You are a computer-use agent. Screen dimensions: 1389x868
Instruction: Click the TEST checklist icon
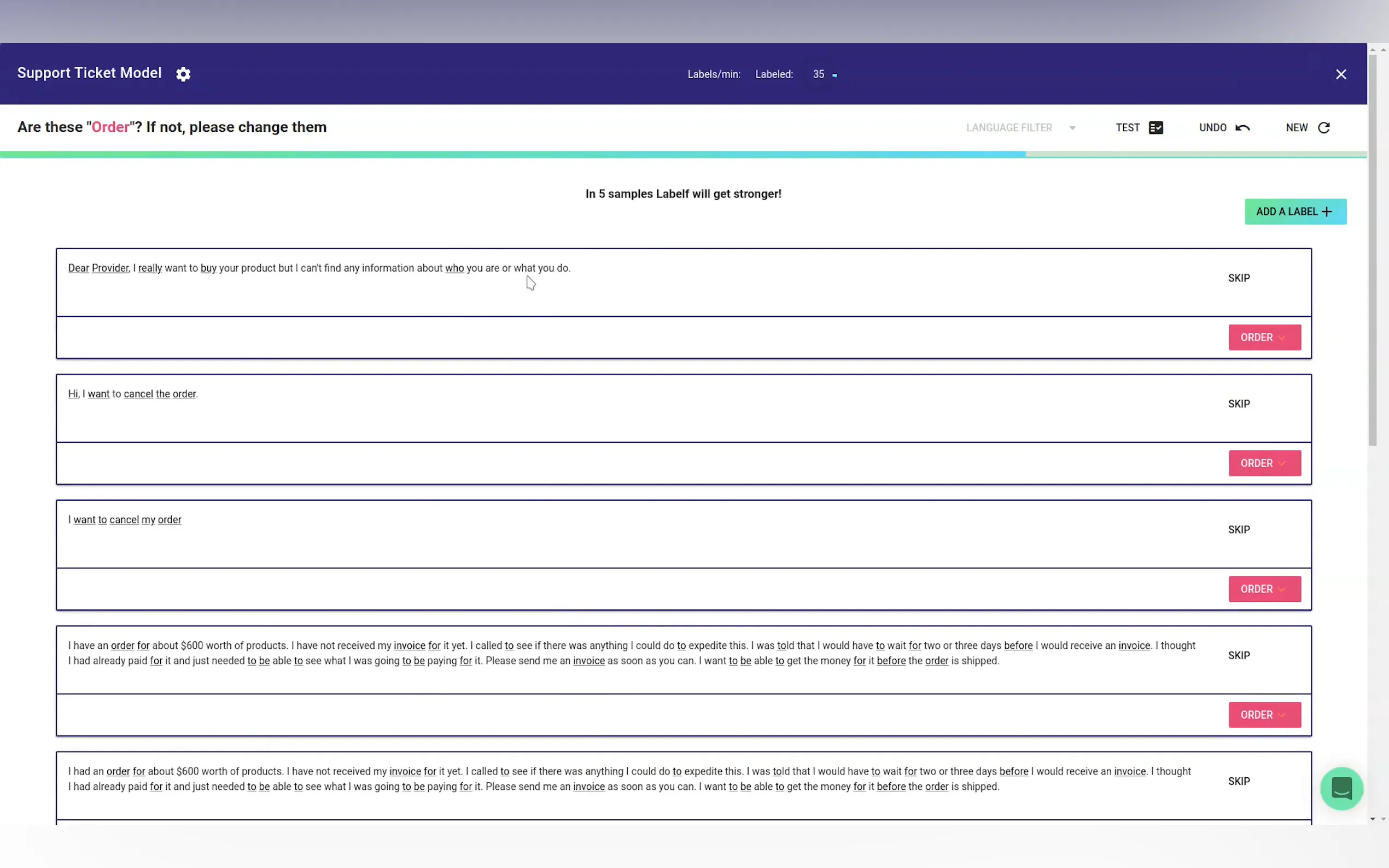pyautogui.click(x=1155, y=127)
